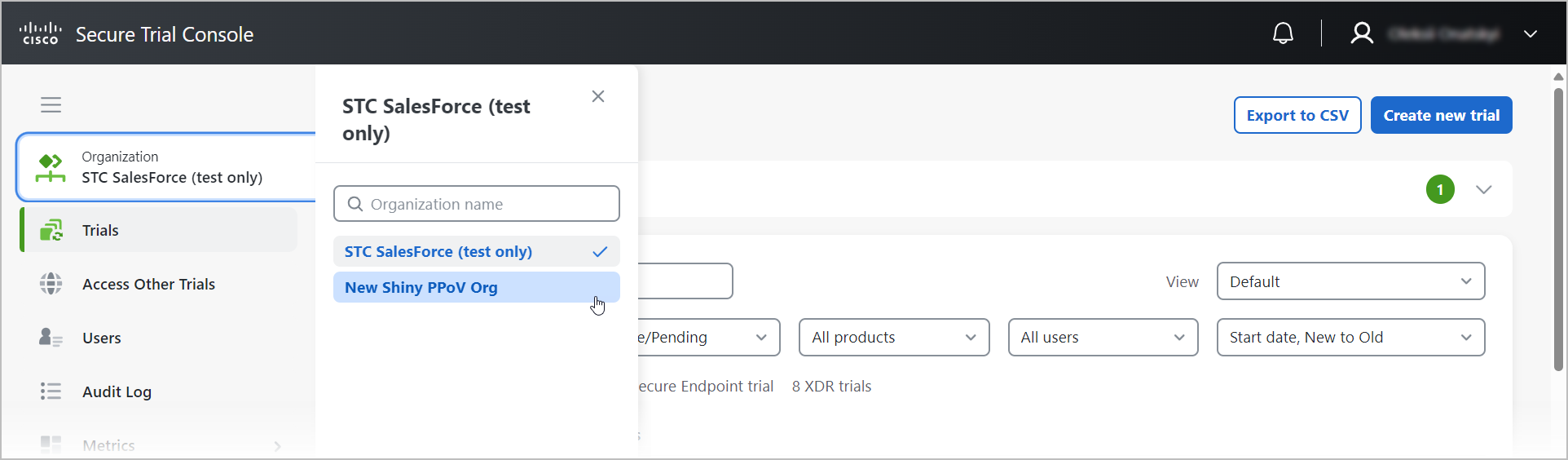Viewport: 1568px width, 460px height.
Task: Go to Trials in sidebar
Action: (x=160, y=230)
